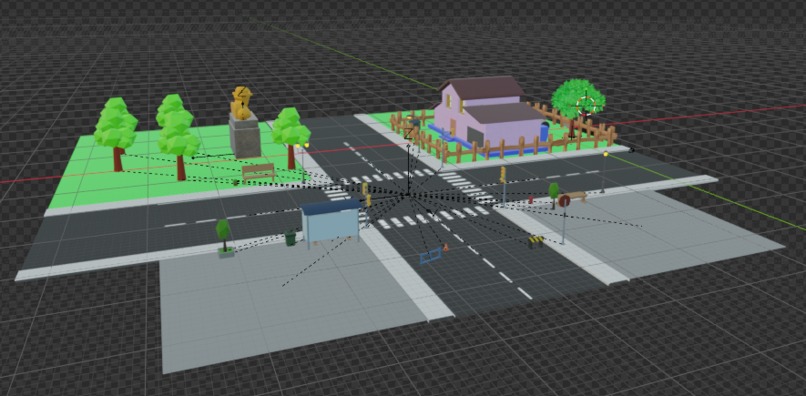
Task: Select the yellow-black striped road barrier
Action: (536, 242)
